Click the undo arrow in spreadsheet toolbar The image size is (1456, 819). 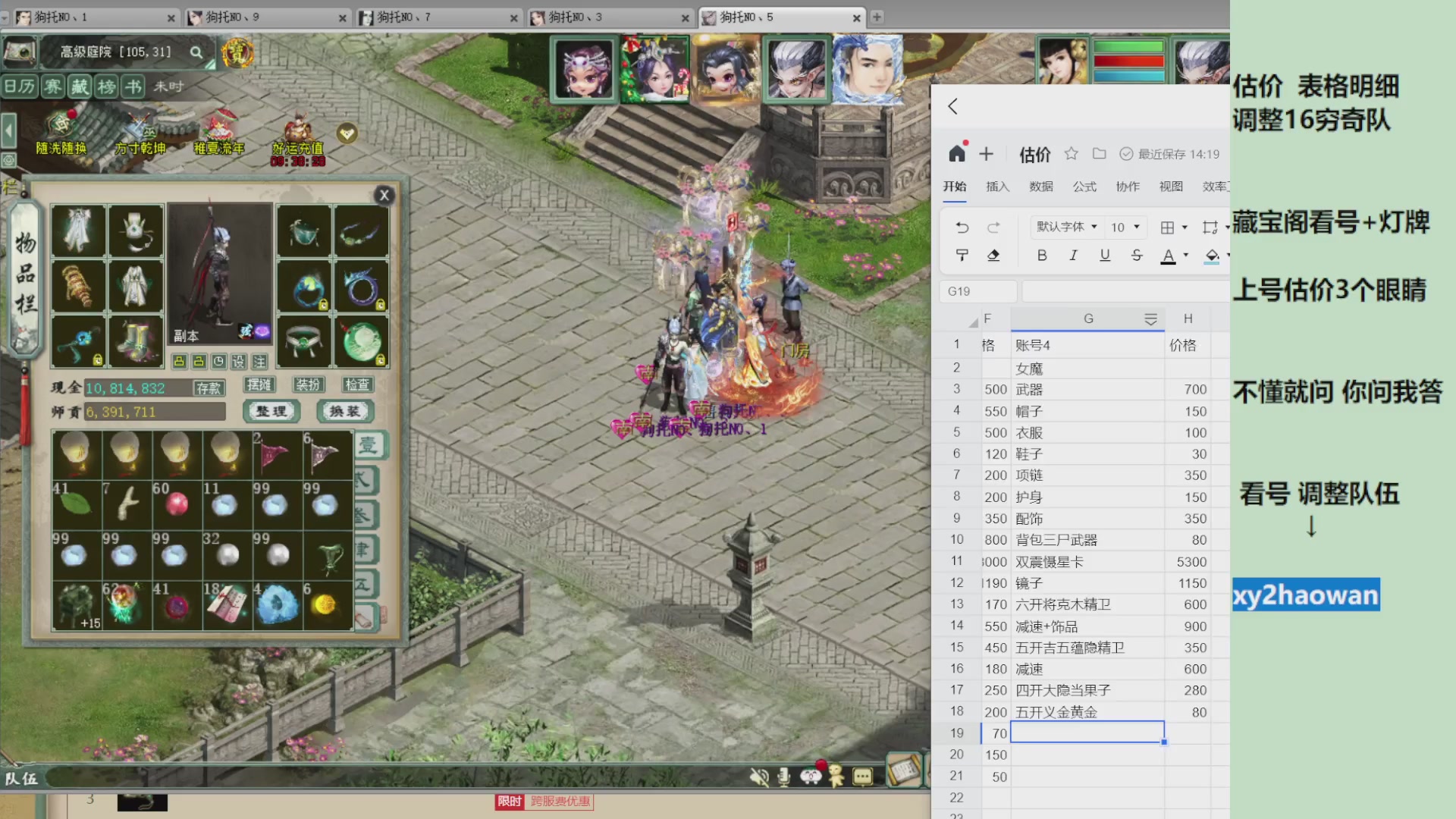point(962,227)
